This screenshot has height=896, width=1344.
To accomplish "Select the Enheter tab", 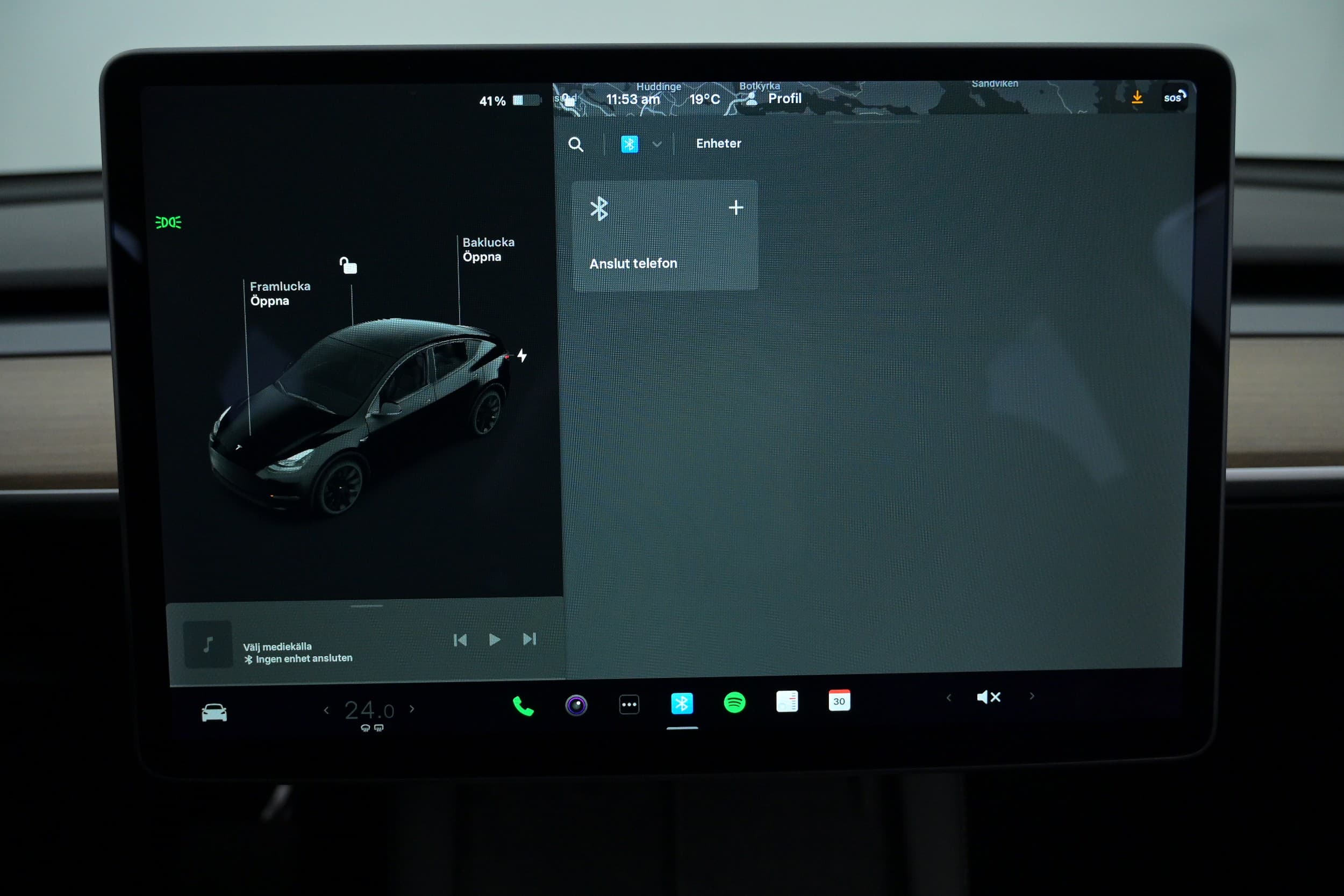I will click(x=718, y=144).
